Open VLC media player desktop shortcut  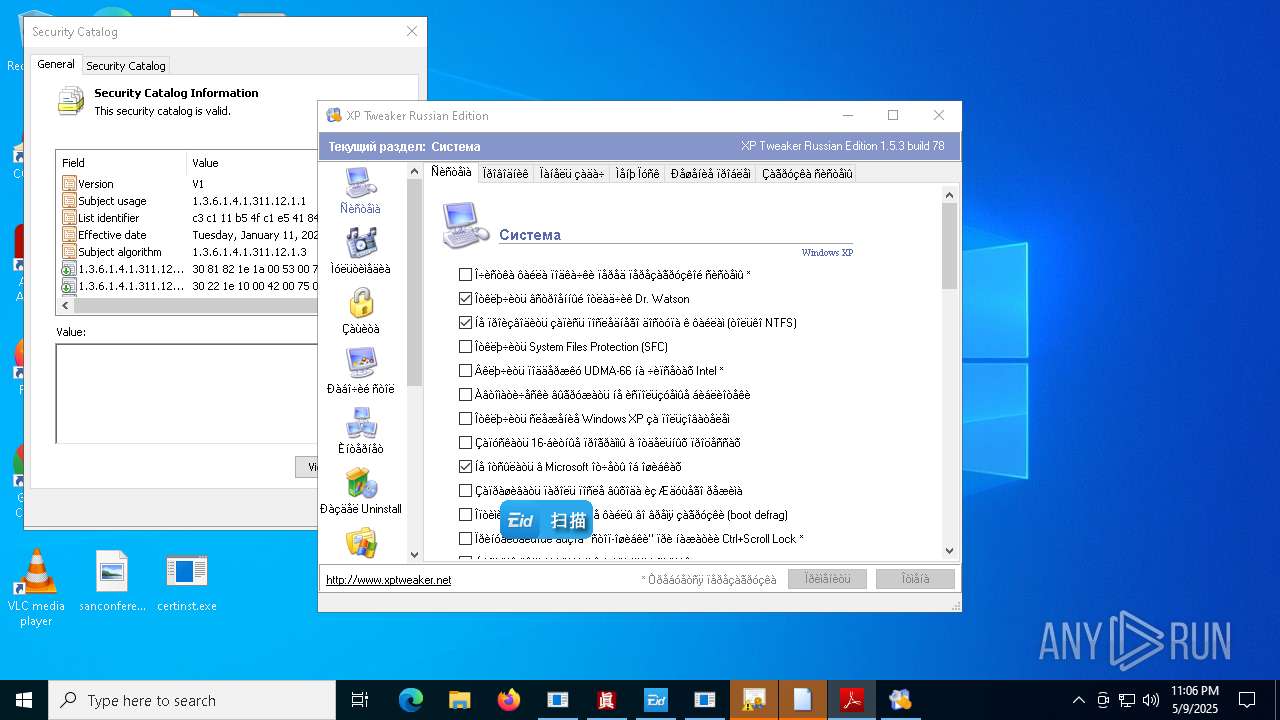(x=36, y=588)
